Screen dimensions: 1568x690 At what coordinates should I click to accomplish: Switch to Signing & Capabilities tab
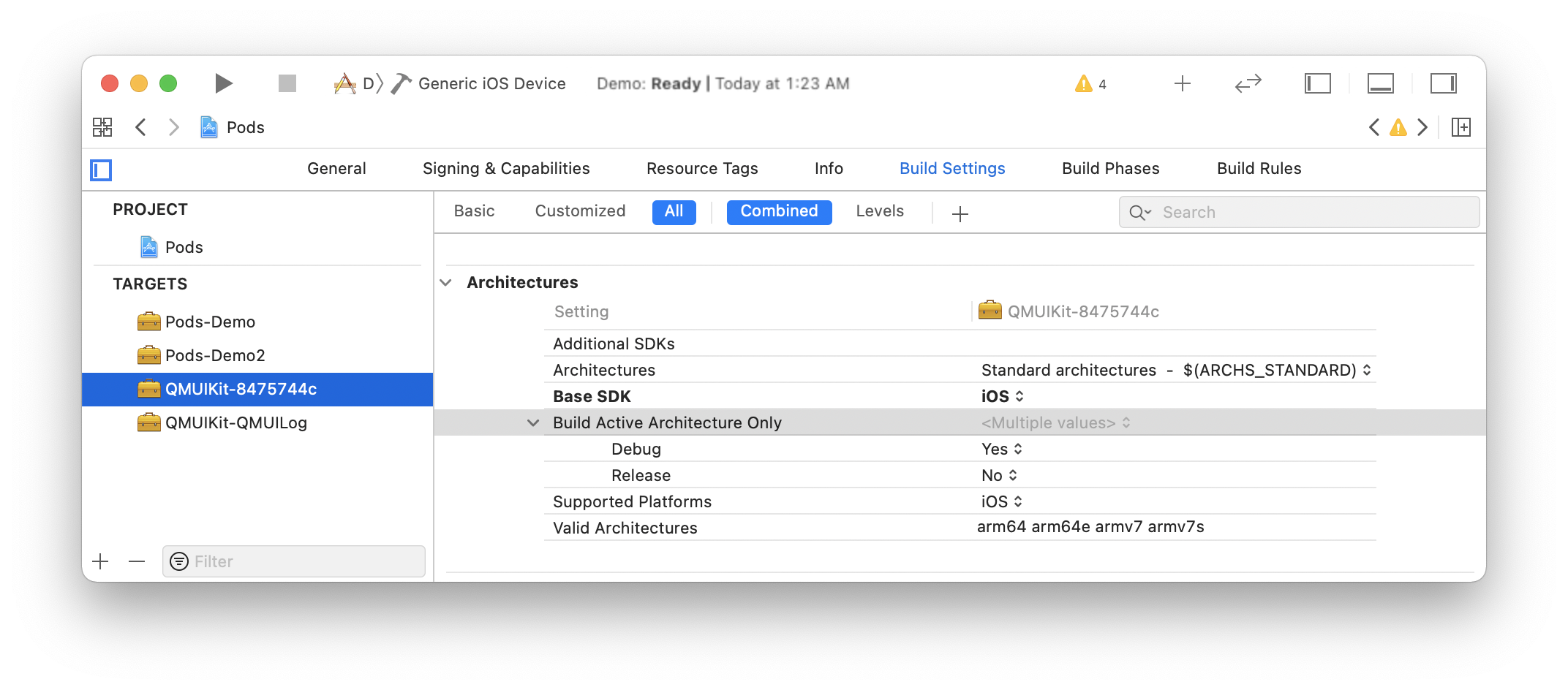pos(506,169)
